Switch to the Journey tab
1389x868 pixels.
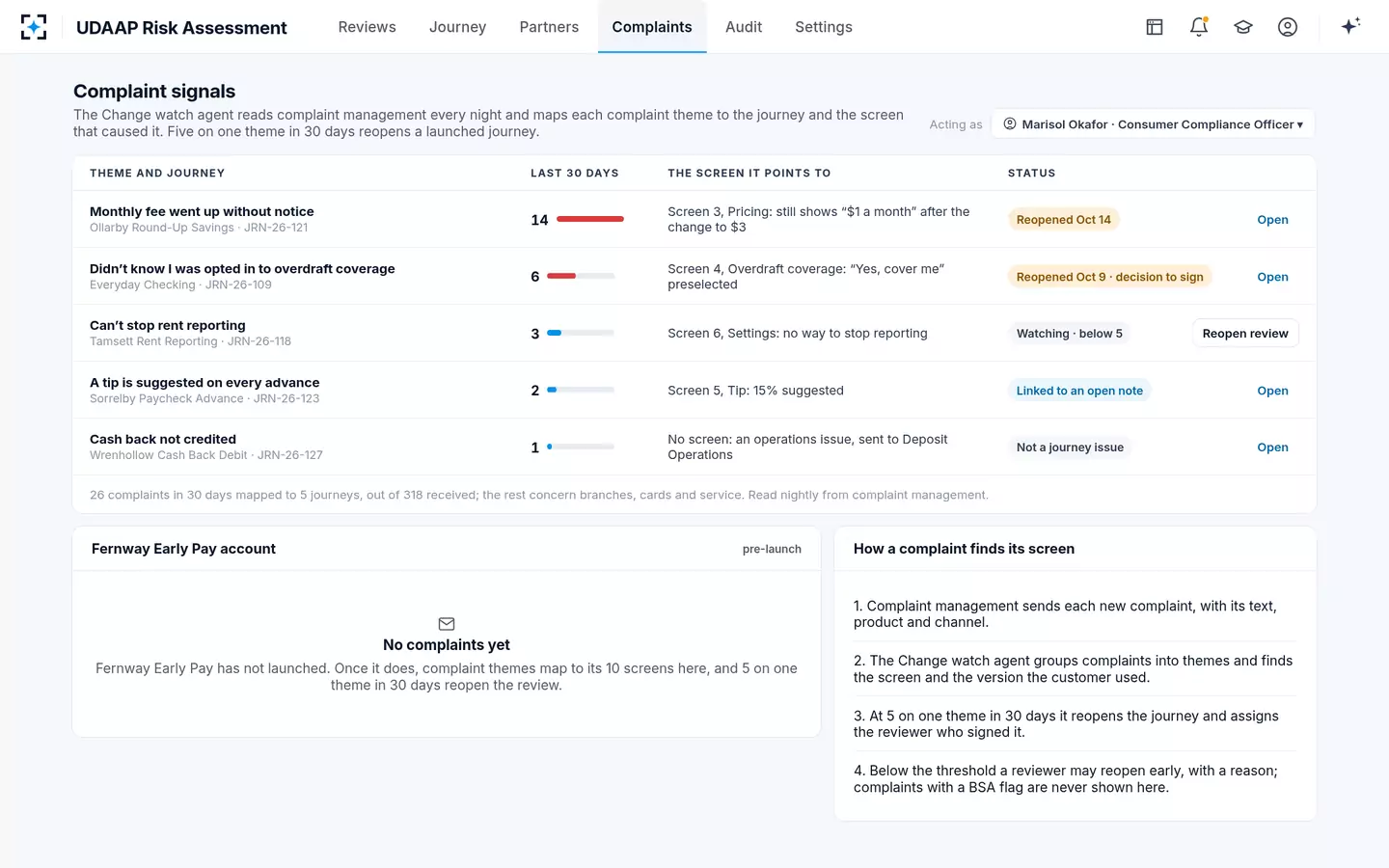457,27
